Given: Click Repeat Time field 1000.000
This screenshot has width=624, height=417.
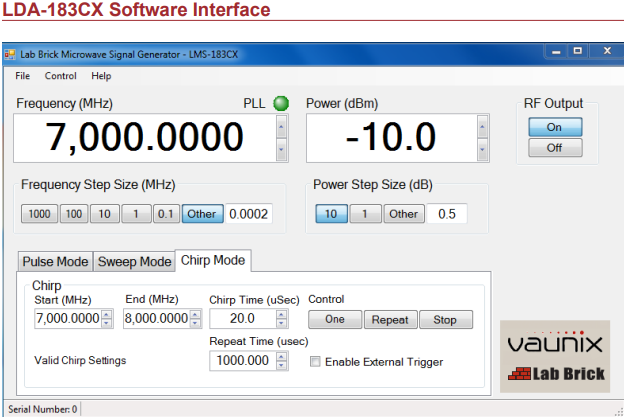Looking at the screenshot, I should click(243, 360).
